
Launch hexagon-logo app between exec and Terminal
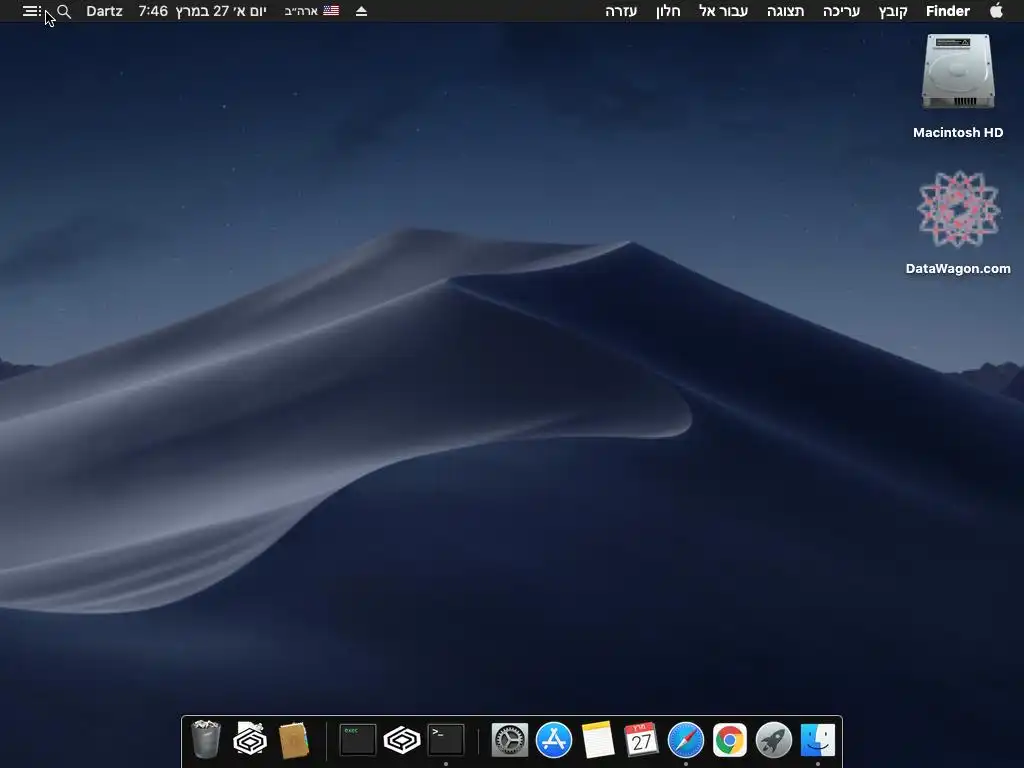pyautogui.click(x=402, y=740)
